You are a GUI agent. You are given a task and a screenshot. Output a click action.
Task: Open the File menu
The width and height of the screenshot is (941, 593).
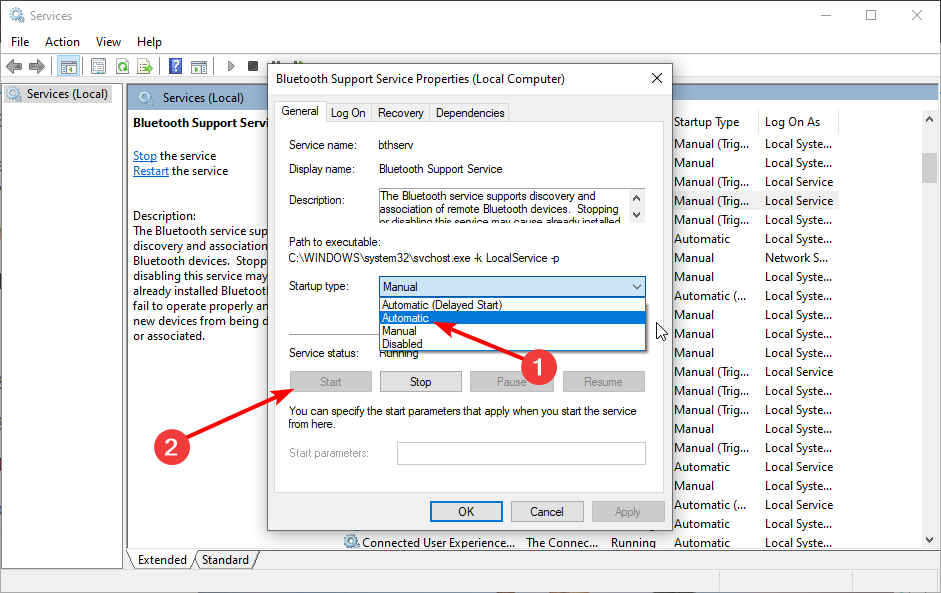20,41
